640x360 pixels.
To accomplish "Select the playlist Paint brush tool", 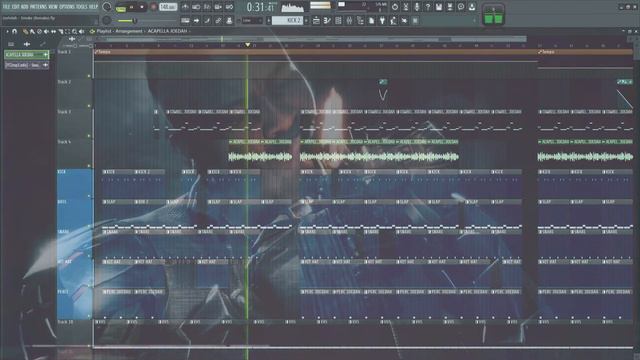I will [x=32, y=31].
